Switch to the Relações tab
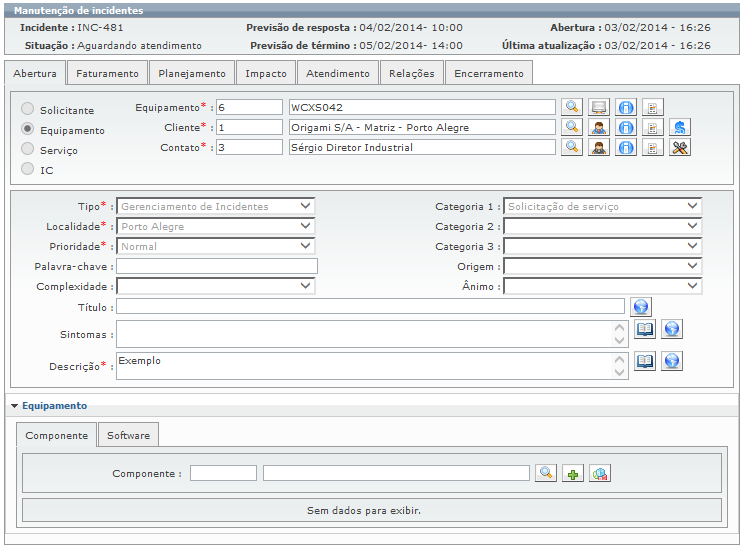The image size is (744, 549). tap(411, 73)
